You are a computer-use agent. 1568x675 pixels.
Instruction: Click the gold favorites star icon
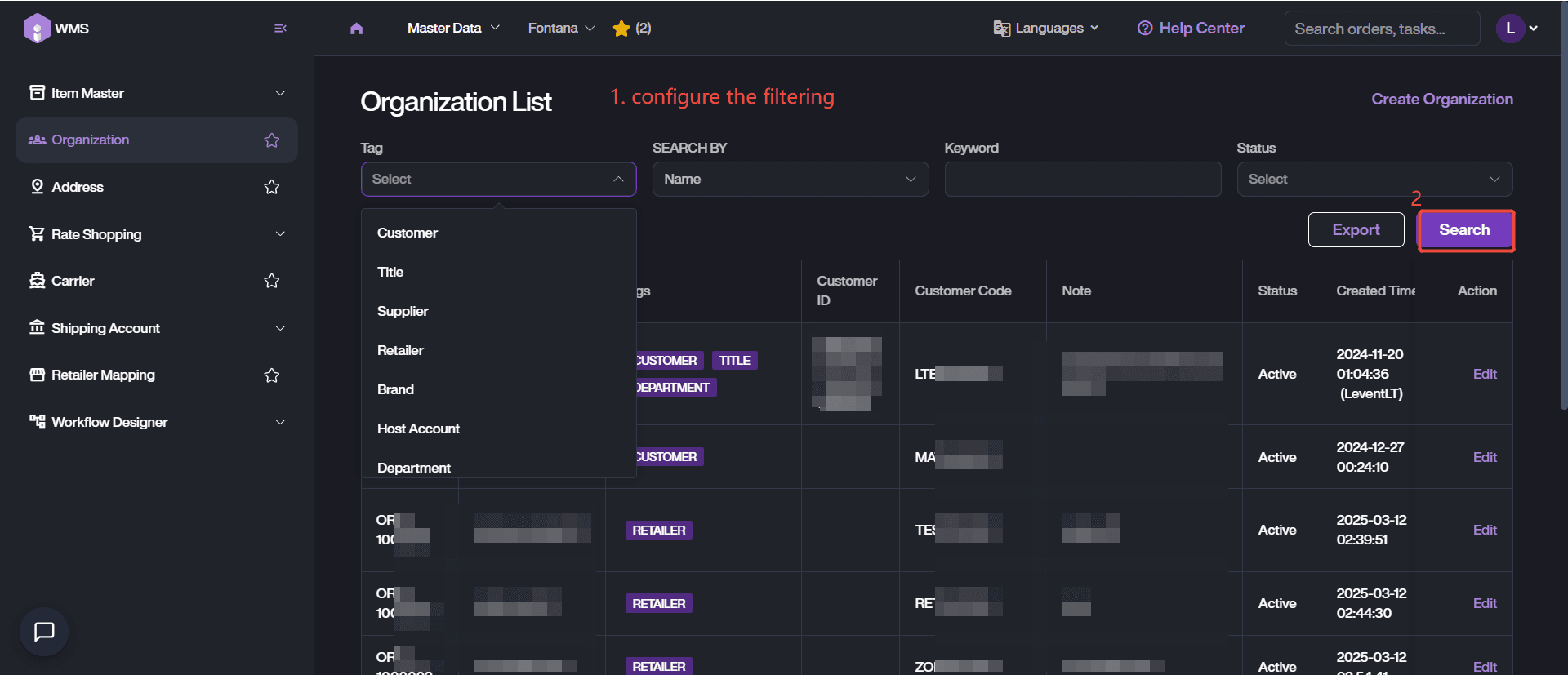tap(621, 29)
